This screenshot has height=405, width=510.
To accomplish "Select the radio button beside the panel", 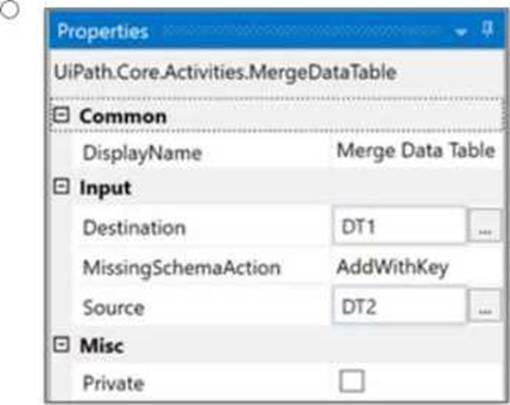I will [x=9, y=10].
